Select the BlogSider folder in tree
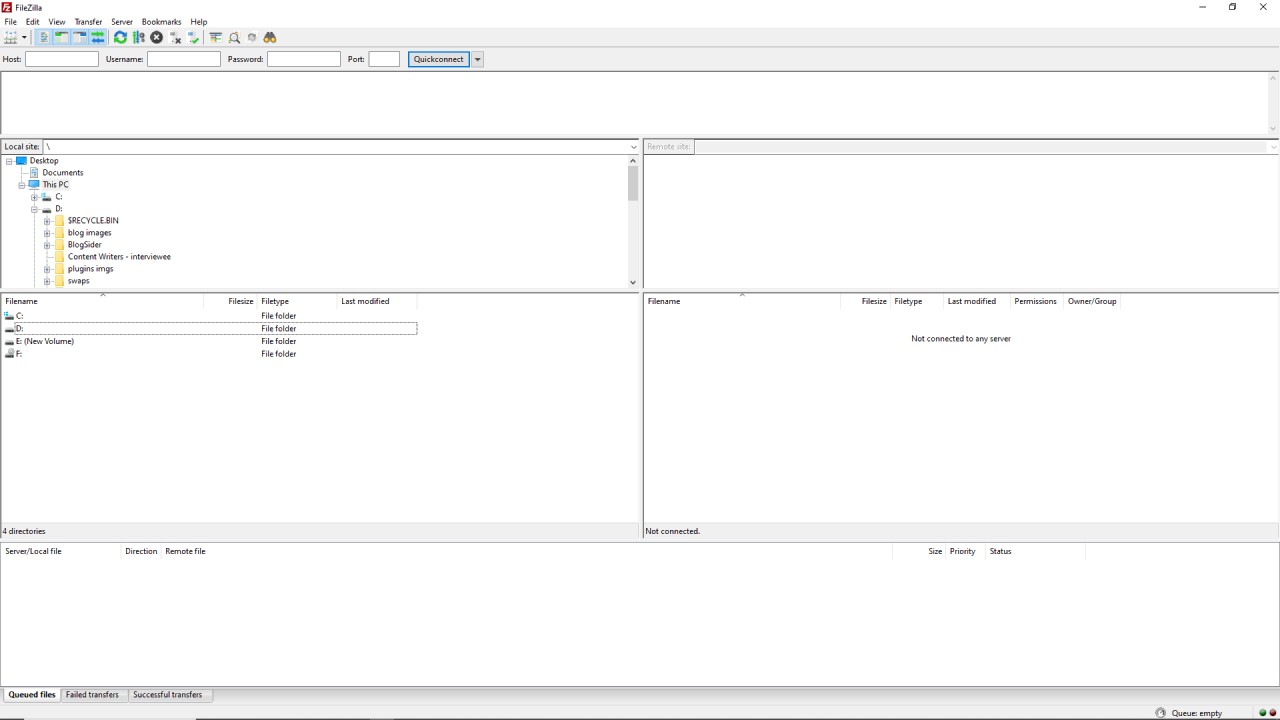Viewport: 1280px width, 720px height. tap(85, 245)
